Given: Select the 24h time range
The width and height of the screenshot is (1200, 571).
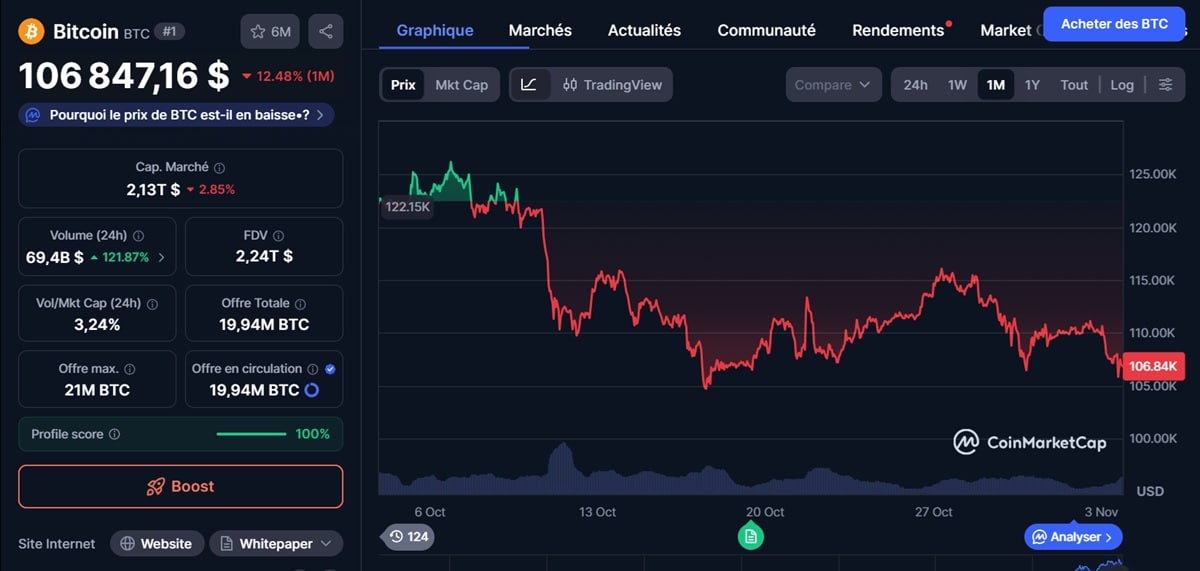Looking at the screenshot, I should (x=916, y=85).
